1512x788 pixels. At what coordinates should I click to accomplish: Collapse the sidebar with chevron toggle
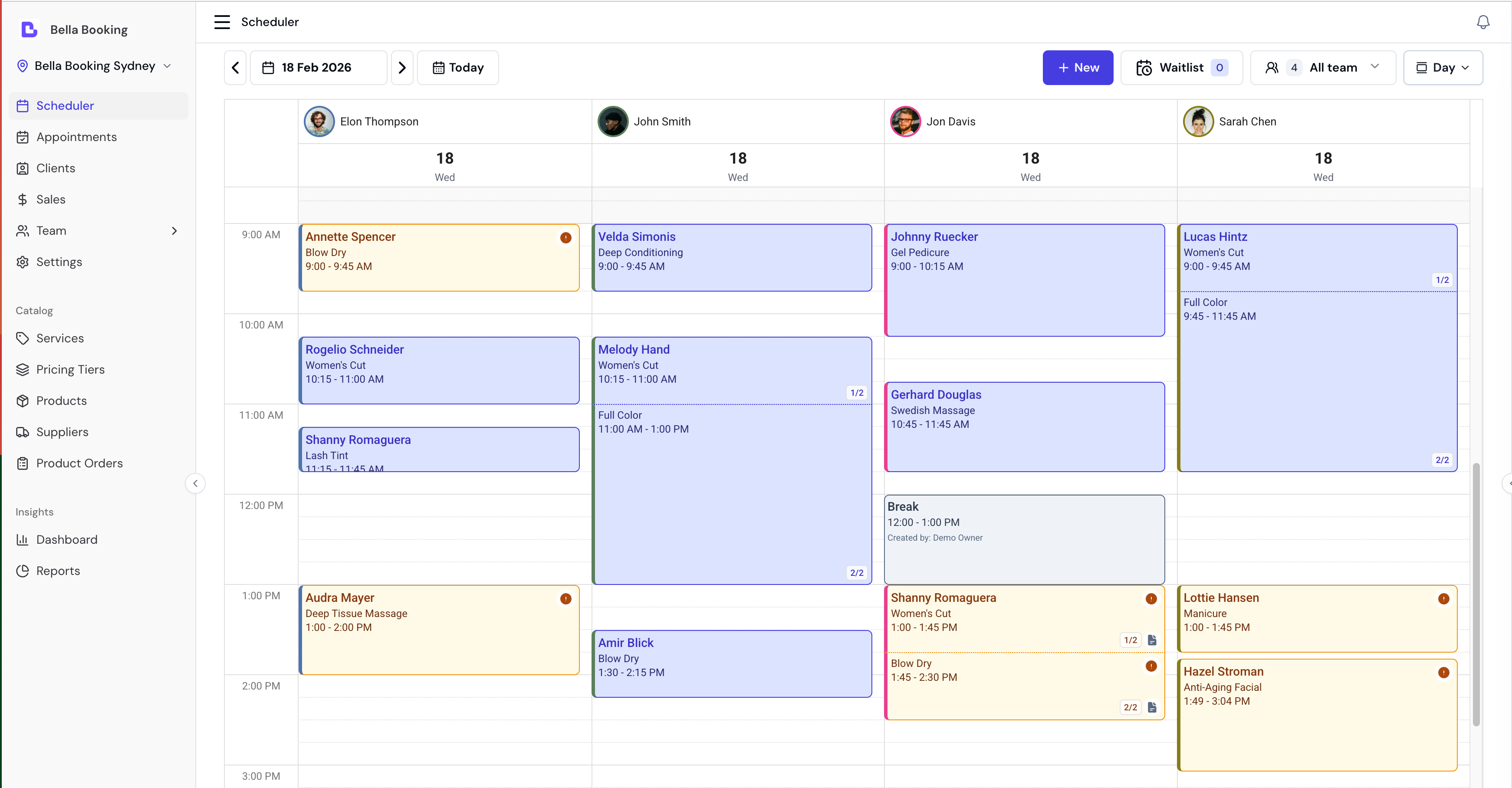click(x=195, y=483)
